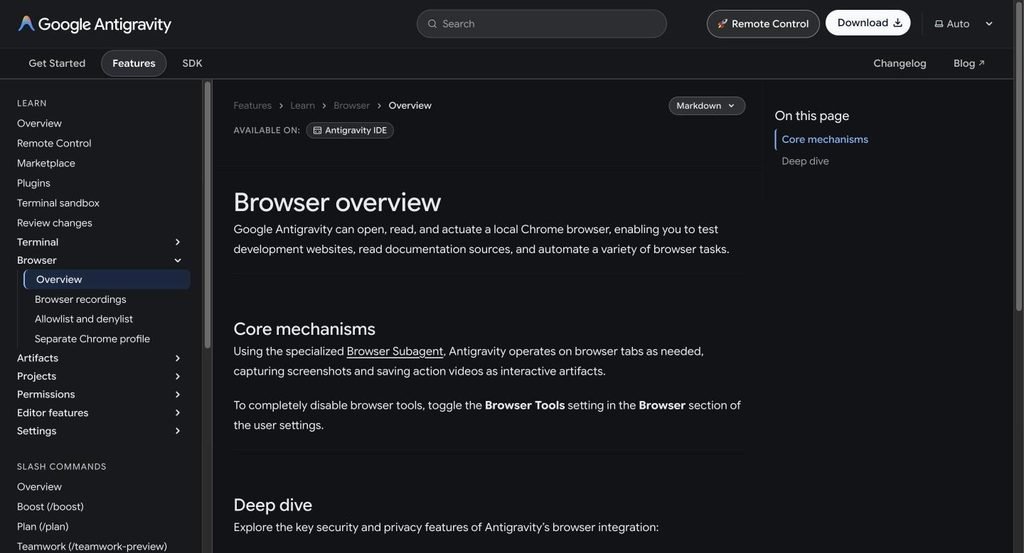Open the SDK tab
This screenshot has height=553, width=1024.
(192, 63)
